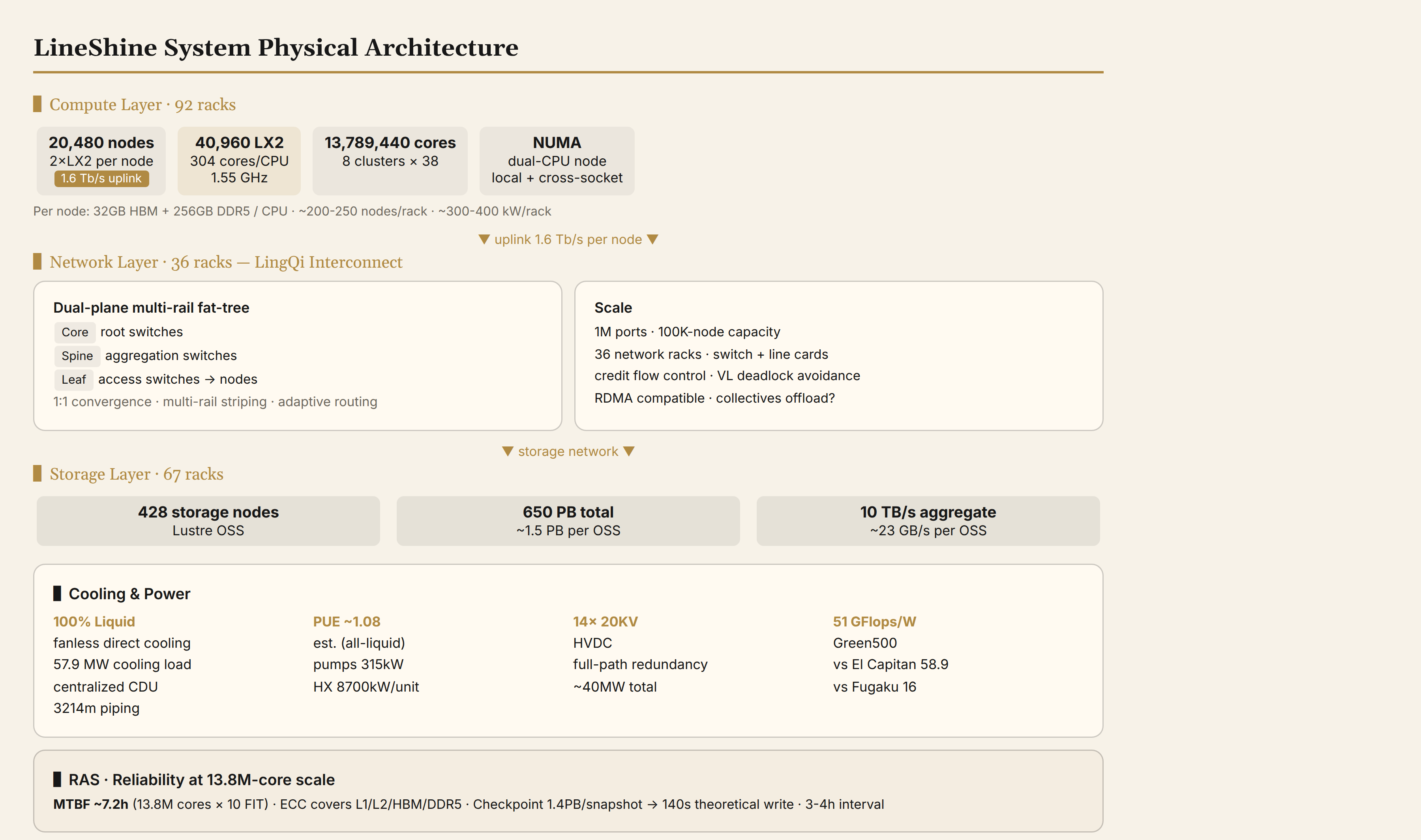This screenshot has height=840, width=1421.
Task: Click the gold marker beside Storage Layer heading
Action: [37, 474]
